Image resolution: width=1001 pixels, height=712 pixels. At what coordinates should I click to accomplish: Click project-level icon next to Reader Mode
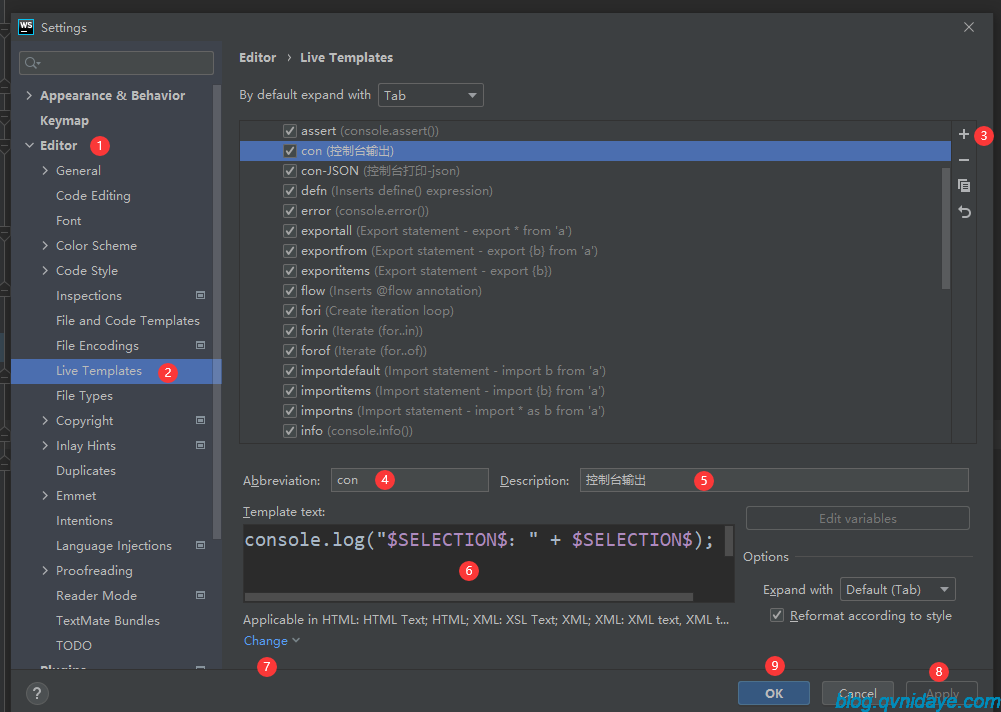click(200, 595)
